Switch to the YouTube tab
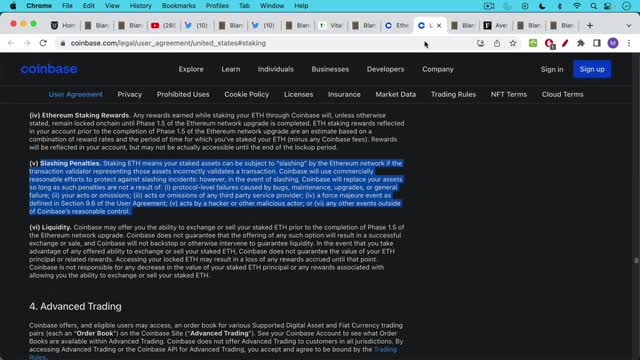The width and height of the screenshot is (640, 360). (x=163, y=25)
